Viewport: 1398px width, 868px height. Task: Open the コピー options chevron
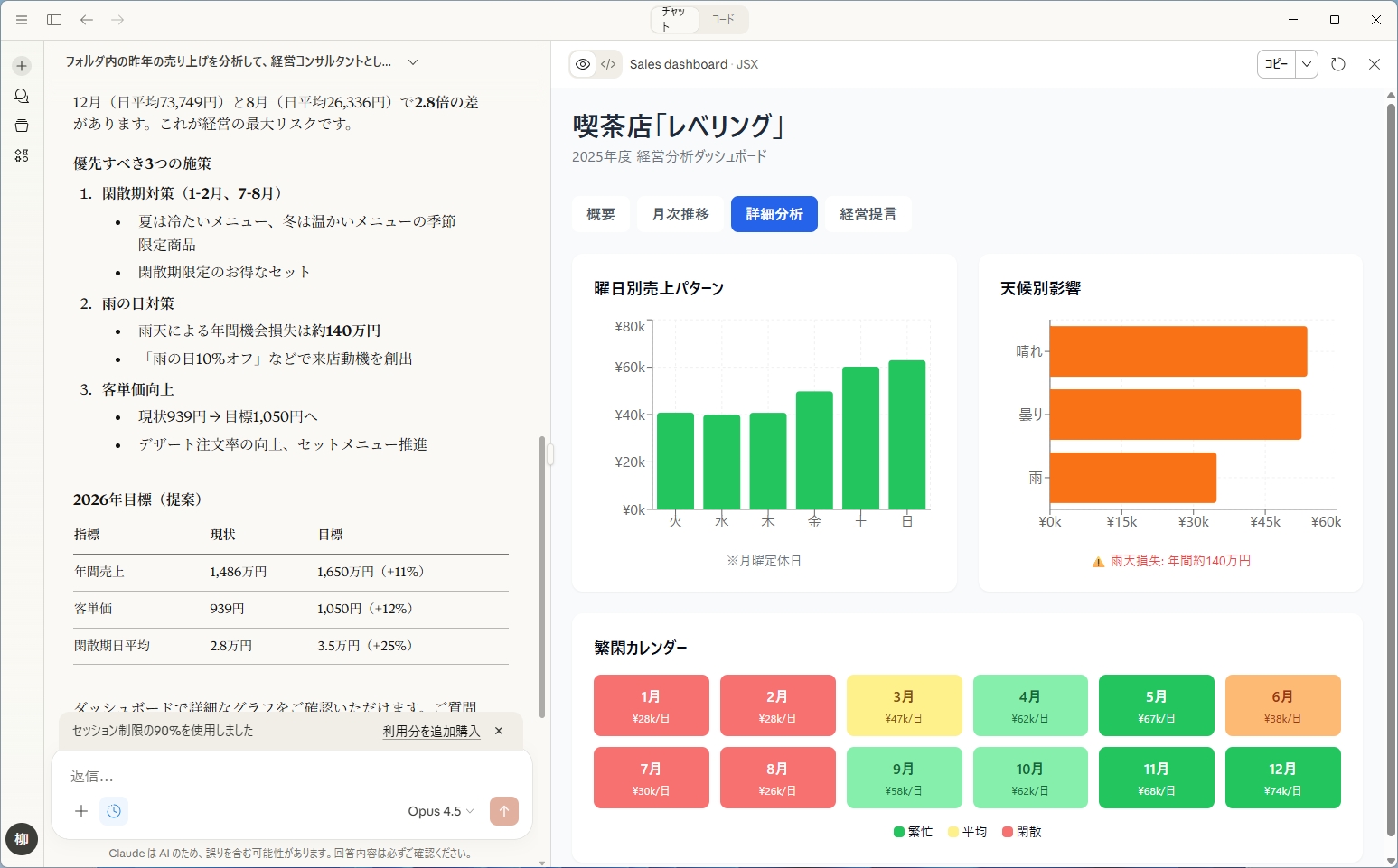[1307, 63]
